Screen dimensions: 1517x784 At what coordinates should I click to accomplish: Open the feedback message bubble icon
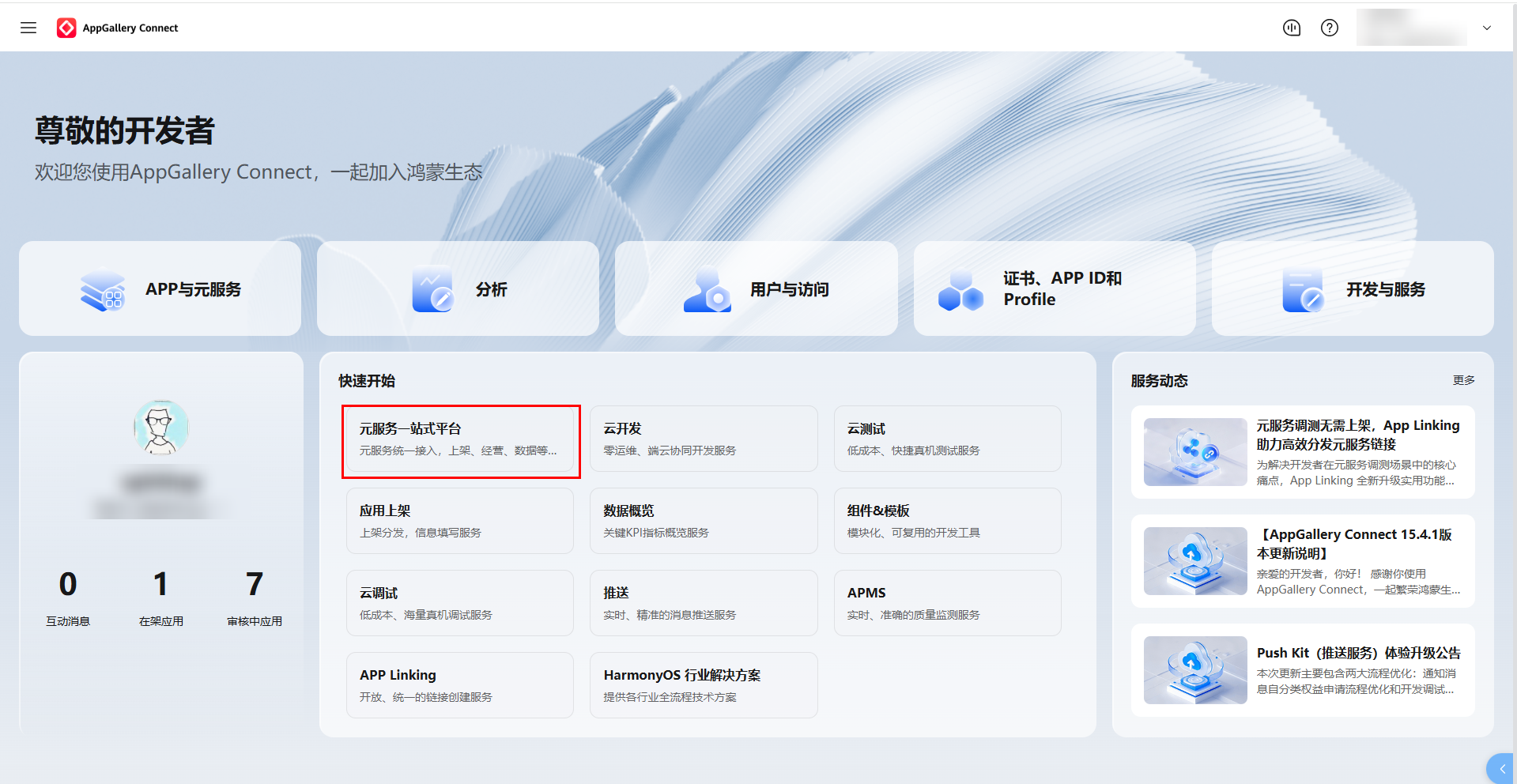1292,27
